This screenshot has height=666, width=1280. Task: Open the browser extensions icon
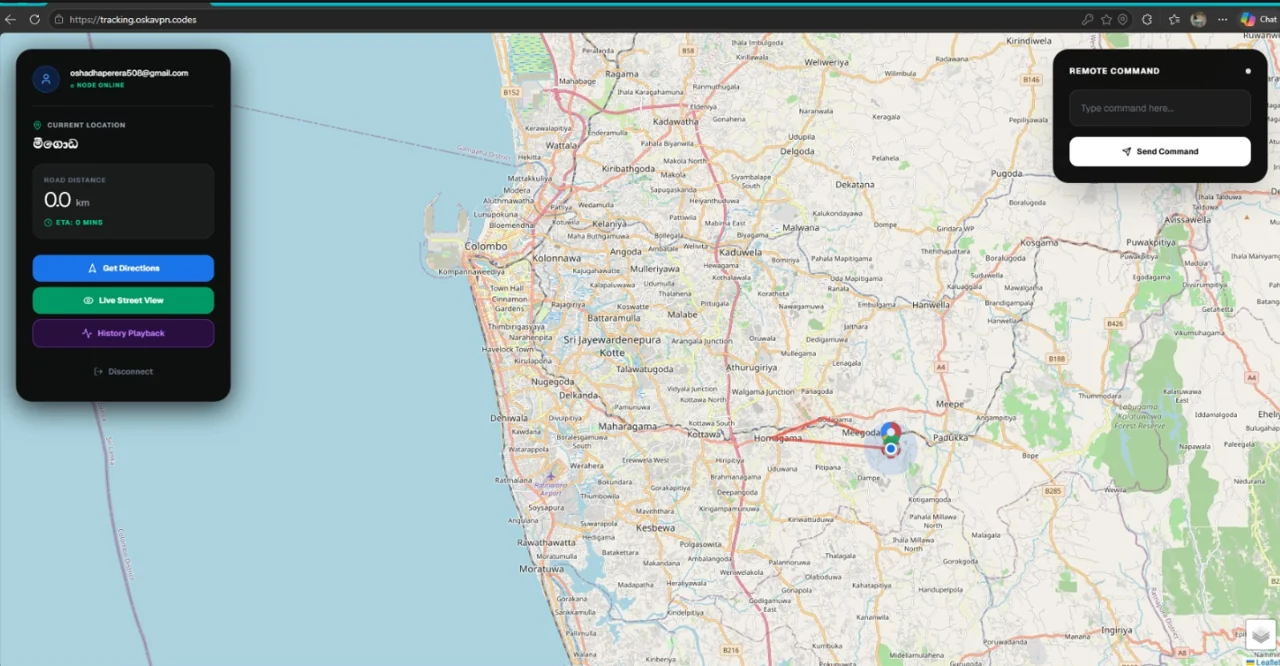[x=1147, y=19]
